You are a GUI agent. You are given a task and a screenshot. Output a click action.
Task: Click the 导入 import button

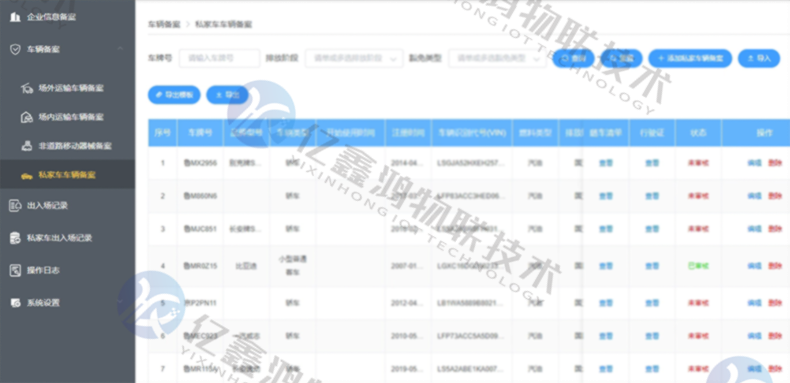point(759,58)
